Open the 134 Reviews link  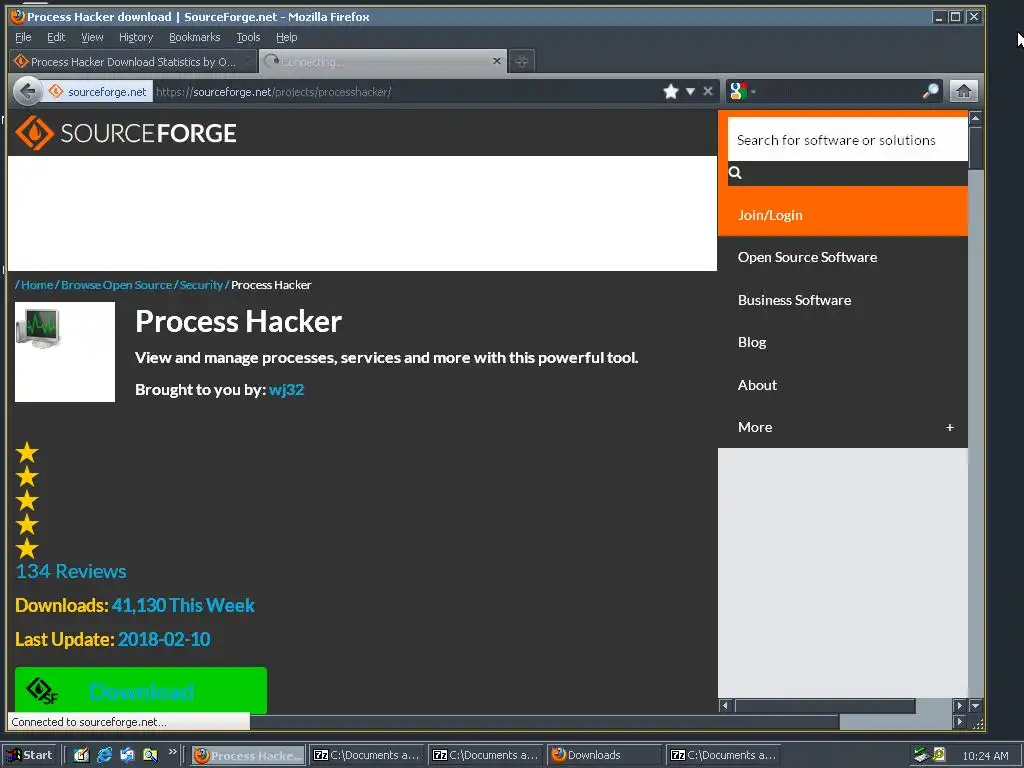(x=71, y=571)
